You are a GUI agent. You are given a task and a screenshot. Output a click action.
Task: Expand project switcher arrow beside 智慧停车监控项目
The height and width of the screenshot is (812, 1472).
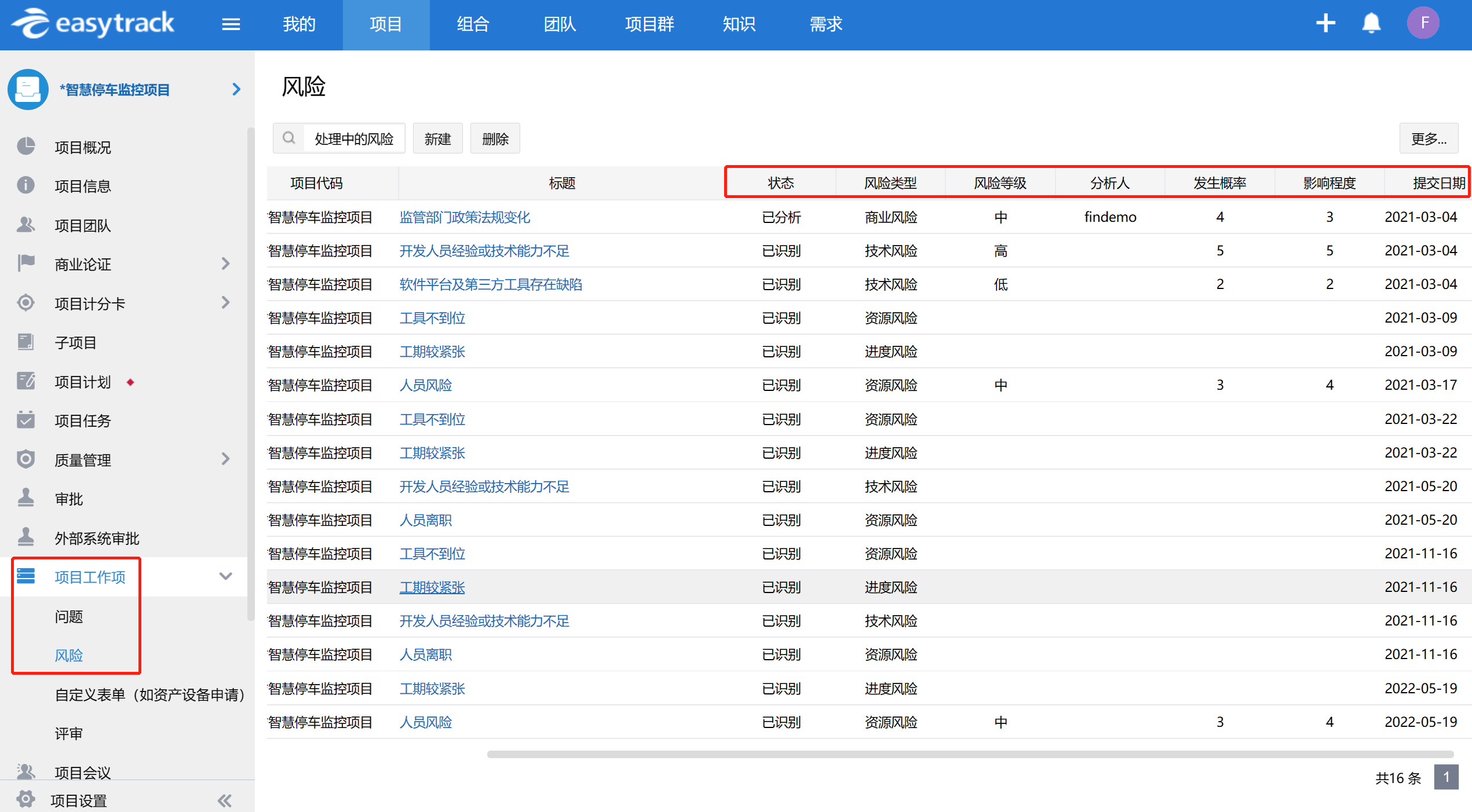(236, 89)
